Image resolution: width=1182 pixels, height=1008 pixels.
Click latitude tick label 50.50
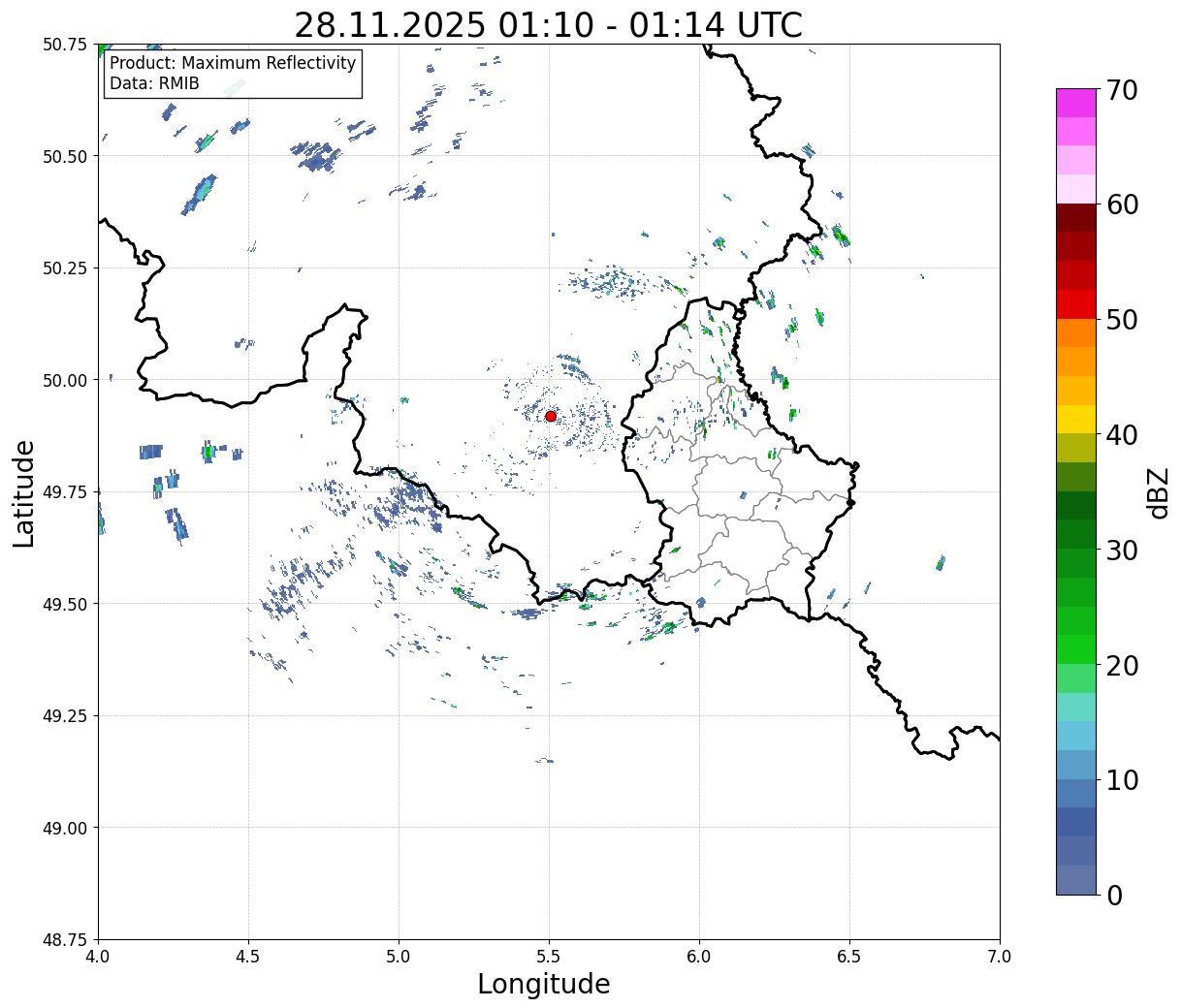click(x=65, y=156)
